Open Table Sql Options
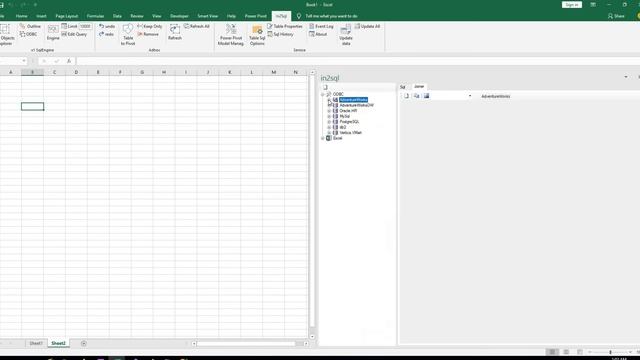The height and width of the screenshot is (360, 640). pyautogui.click(x=257, y=35)
